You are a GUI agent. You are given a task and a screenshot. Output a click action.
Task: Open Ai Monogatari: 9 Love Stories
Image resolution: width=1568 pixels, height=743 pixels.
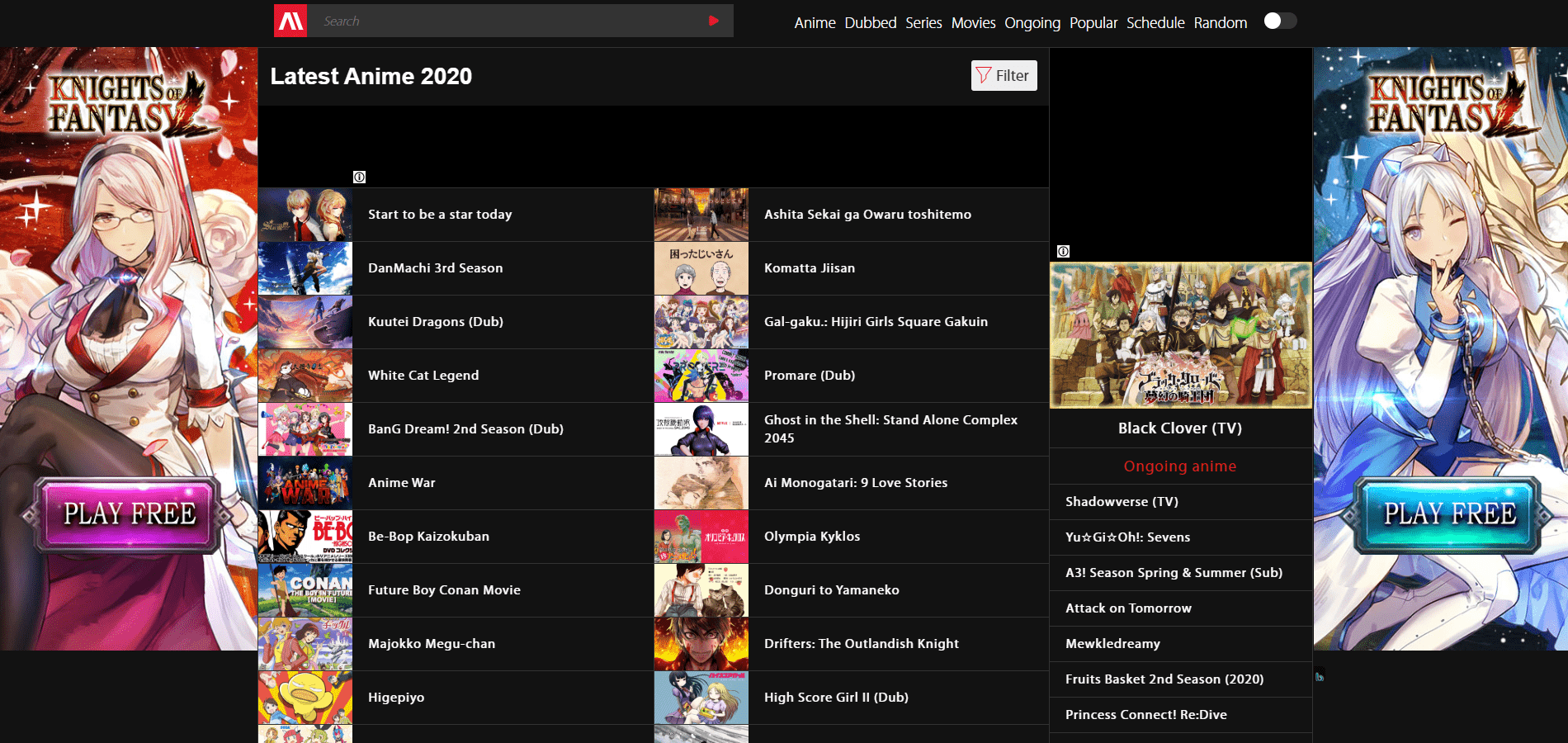coord(856,483)
